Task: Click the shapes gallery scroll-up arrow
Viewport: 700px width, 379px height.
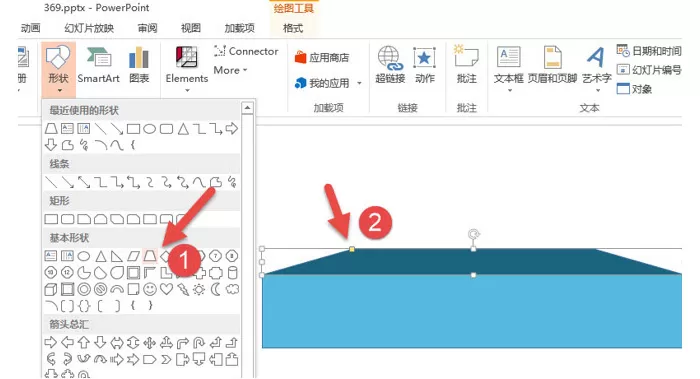Action: click(x=247, y=108)
